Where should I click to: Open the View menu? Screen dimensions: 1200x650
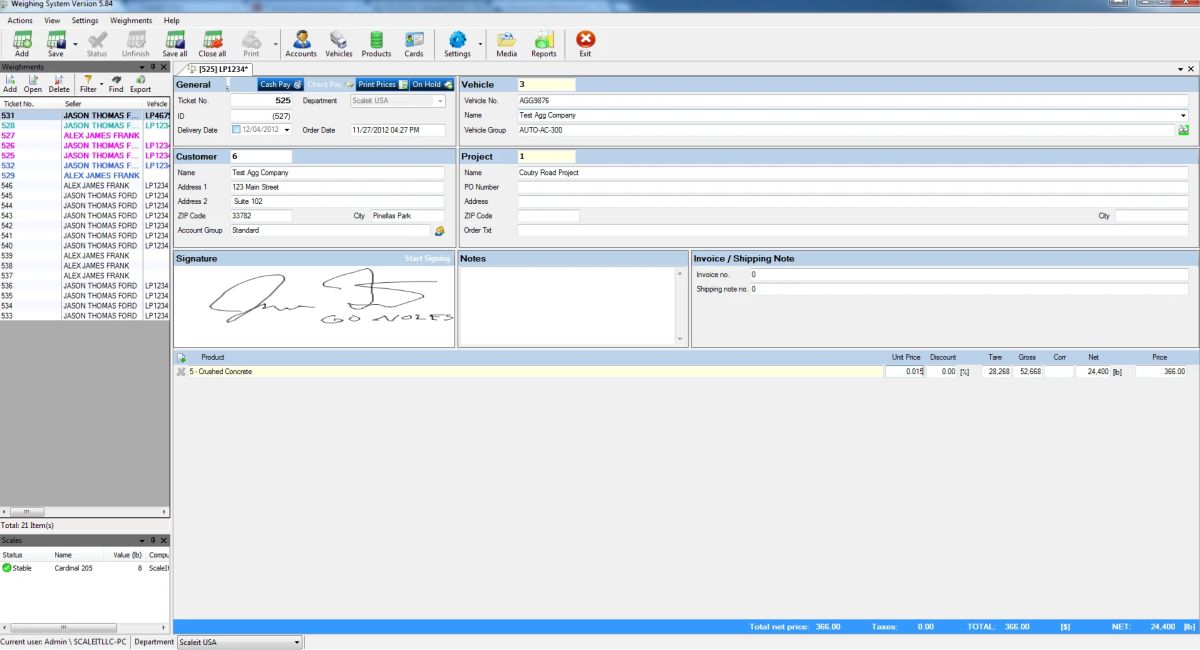coord(52,20)
